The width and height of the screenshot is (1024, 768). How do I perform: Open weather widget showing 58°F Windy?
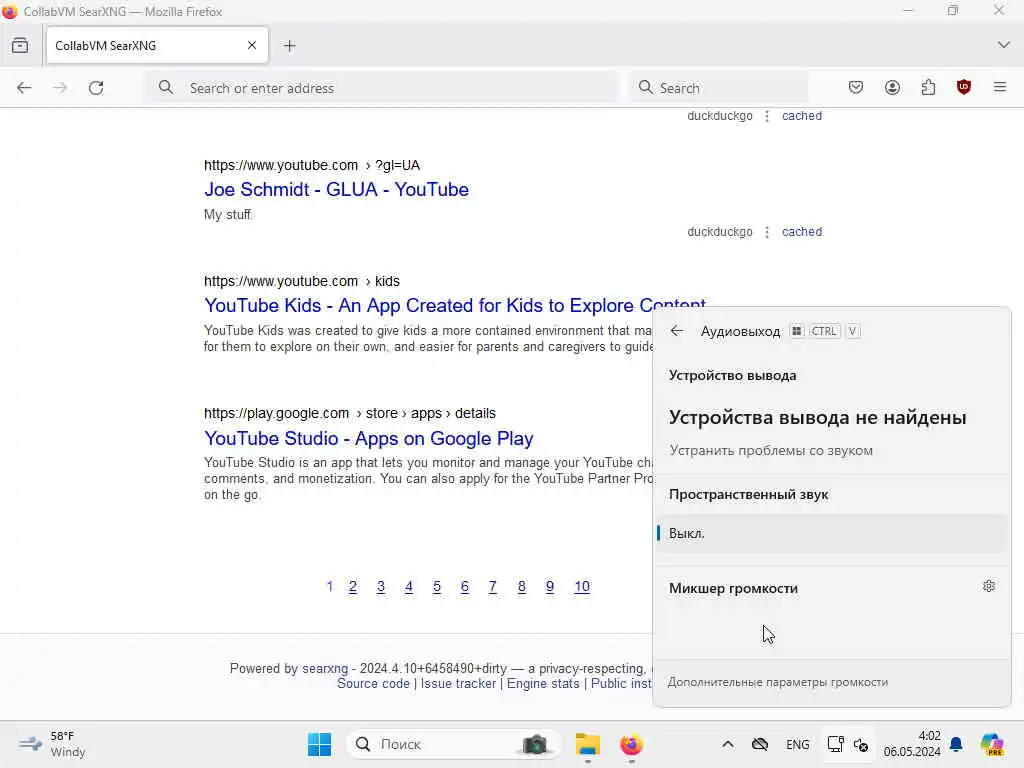pos(52,744)
